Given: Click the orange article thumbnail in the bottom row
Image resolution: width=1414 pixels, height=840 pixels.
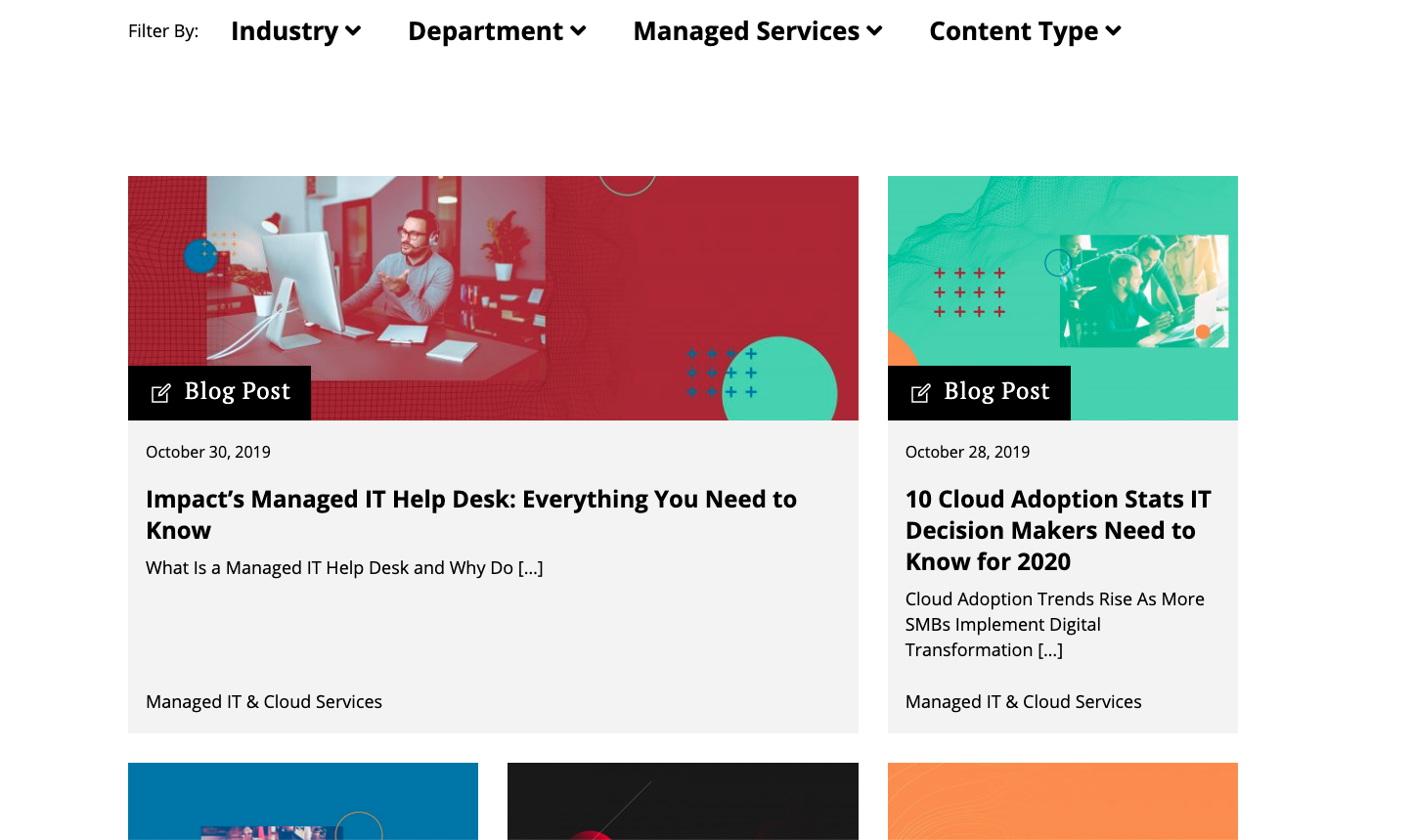Looking at the screenshot, I should point(1062,801).
